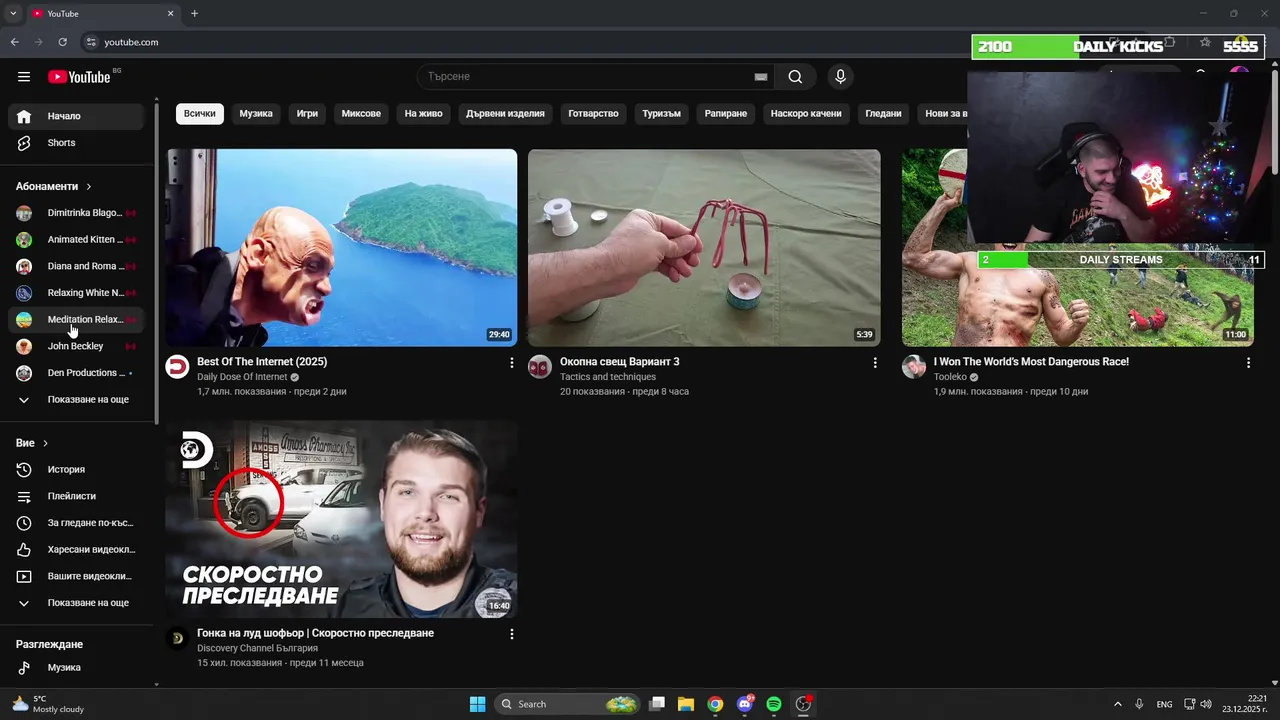Click the Tooleko channel avatar
This screenshot has width=1280, height=720.
(914, 367)
